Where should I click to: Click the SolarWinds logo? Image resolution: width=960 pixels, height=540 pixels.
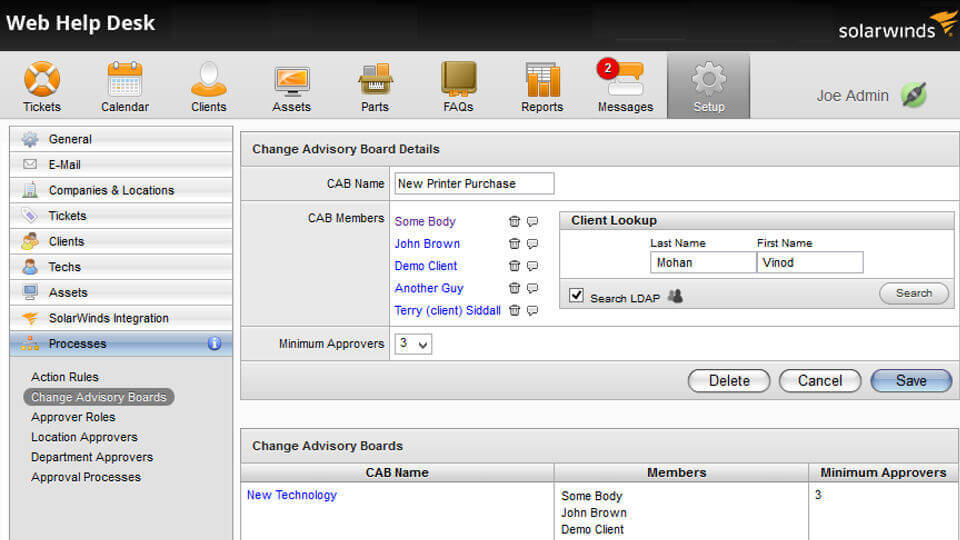(x=897, y=25)
